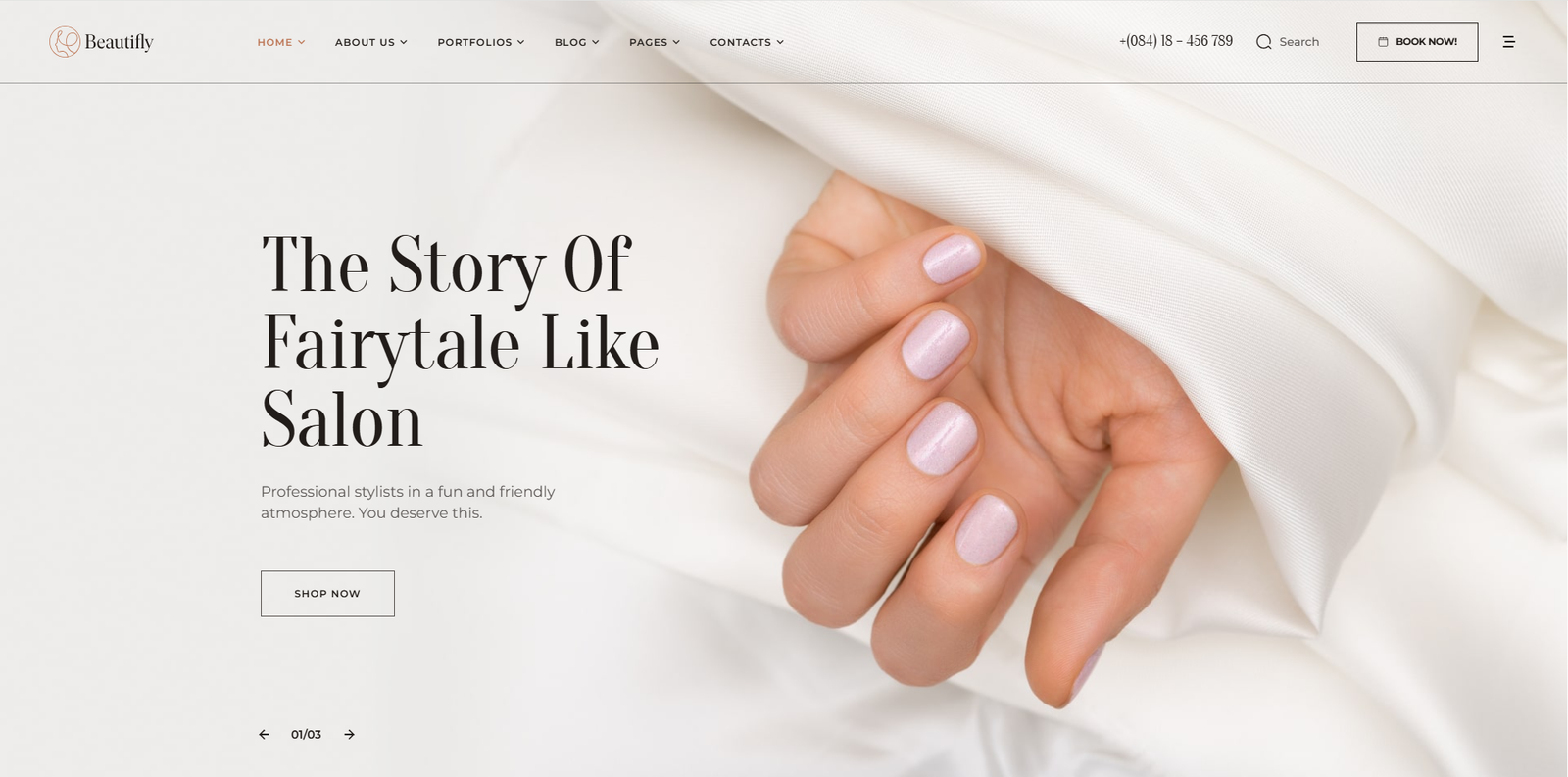This screenshot has height=777, width=1568.
Task: Expand the Home menu chevron
Action: point(301,42)
